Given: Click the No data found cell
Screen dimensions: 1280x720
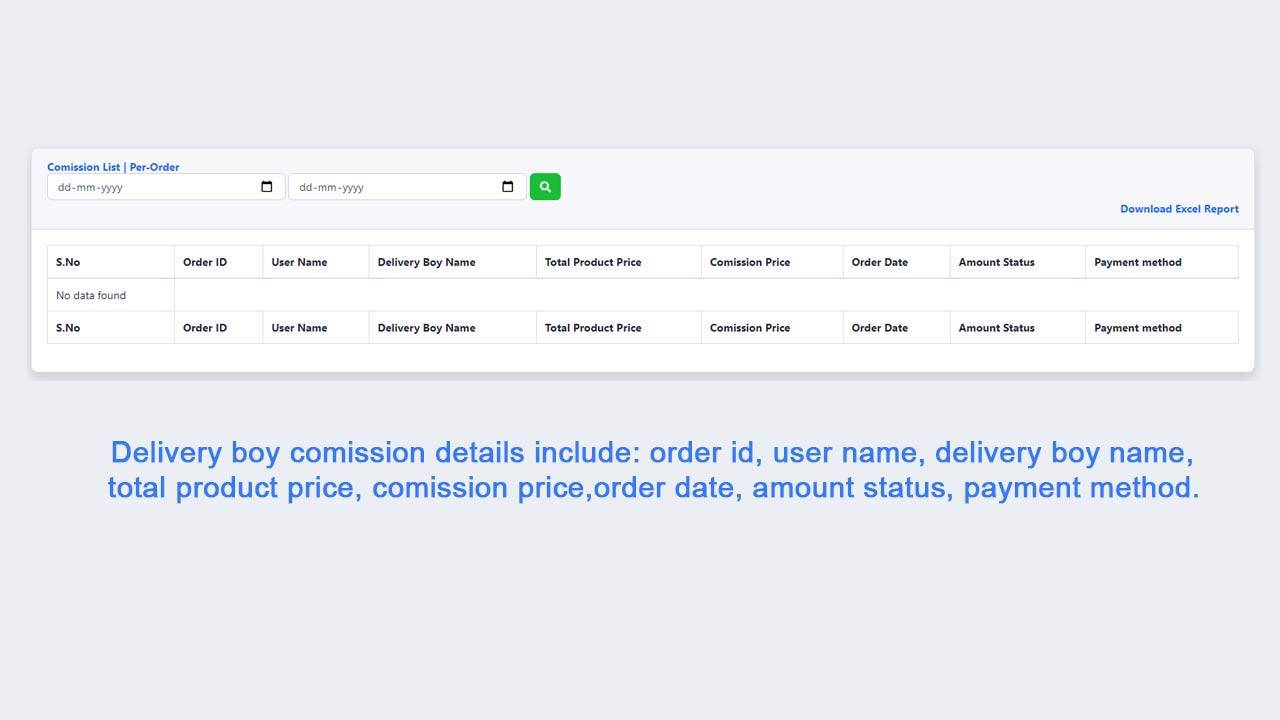Looking at the screenshot, I should click(91, 295).
